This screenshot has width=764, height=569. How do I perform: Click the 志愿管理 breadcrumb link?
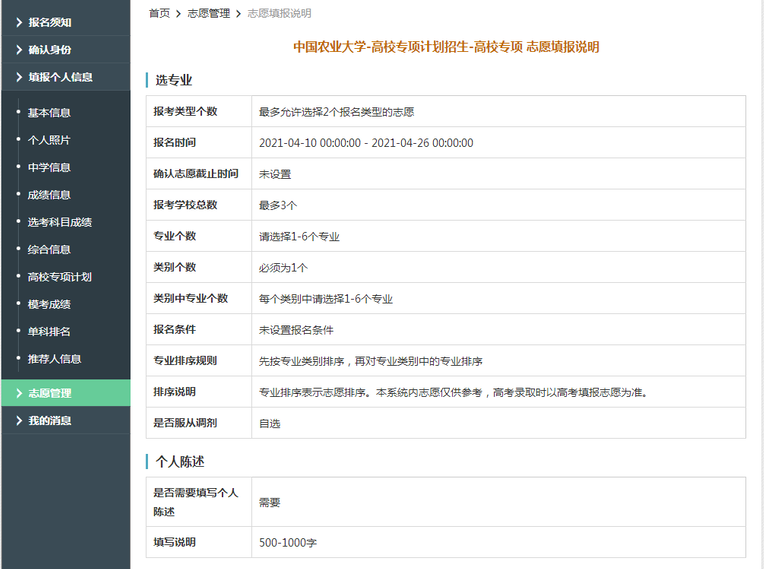(209, 14)
